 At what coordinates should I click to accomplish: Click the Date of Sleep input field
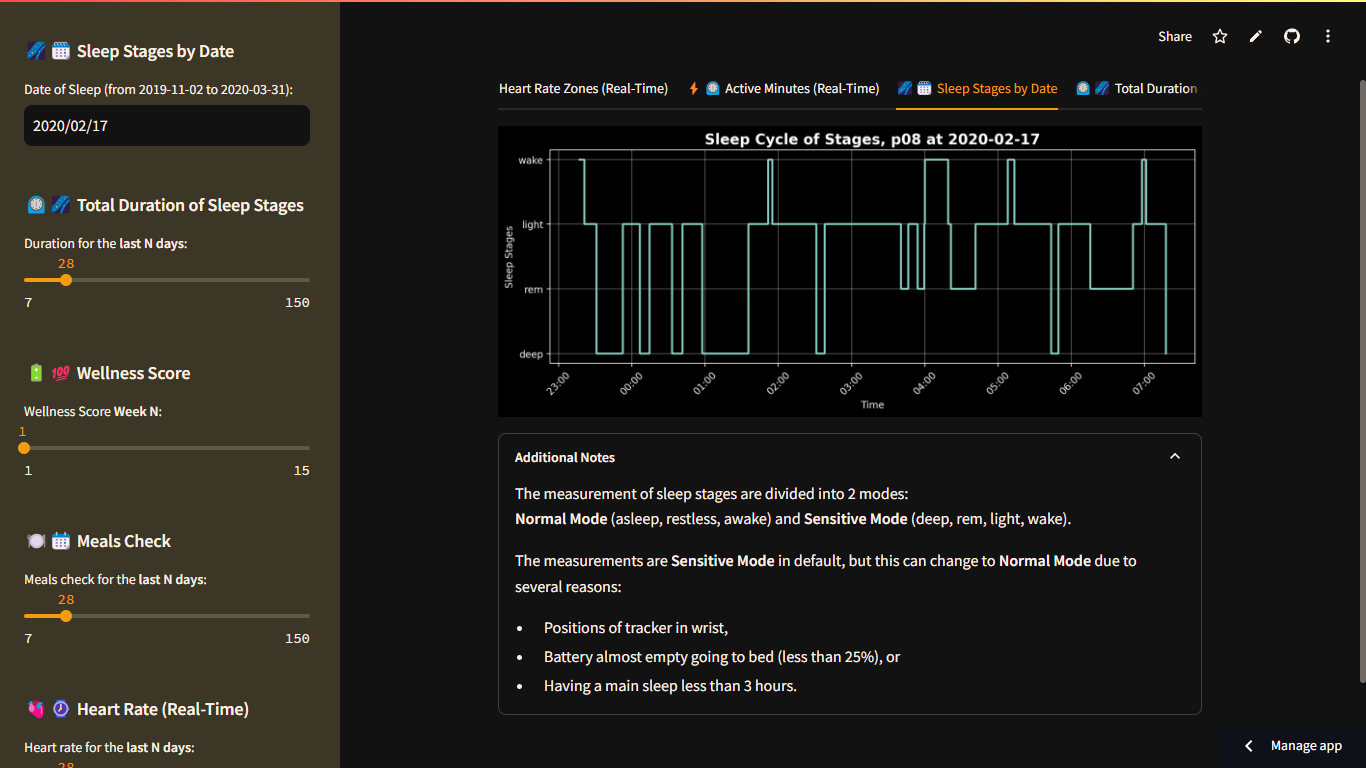point(167,126)
